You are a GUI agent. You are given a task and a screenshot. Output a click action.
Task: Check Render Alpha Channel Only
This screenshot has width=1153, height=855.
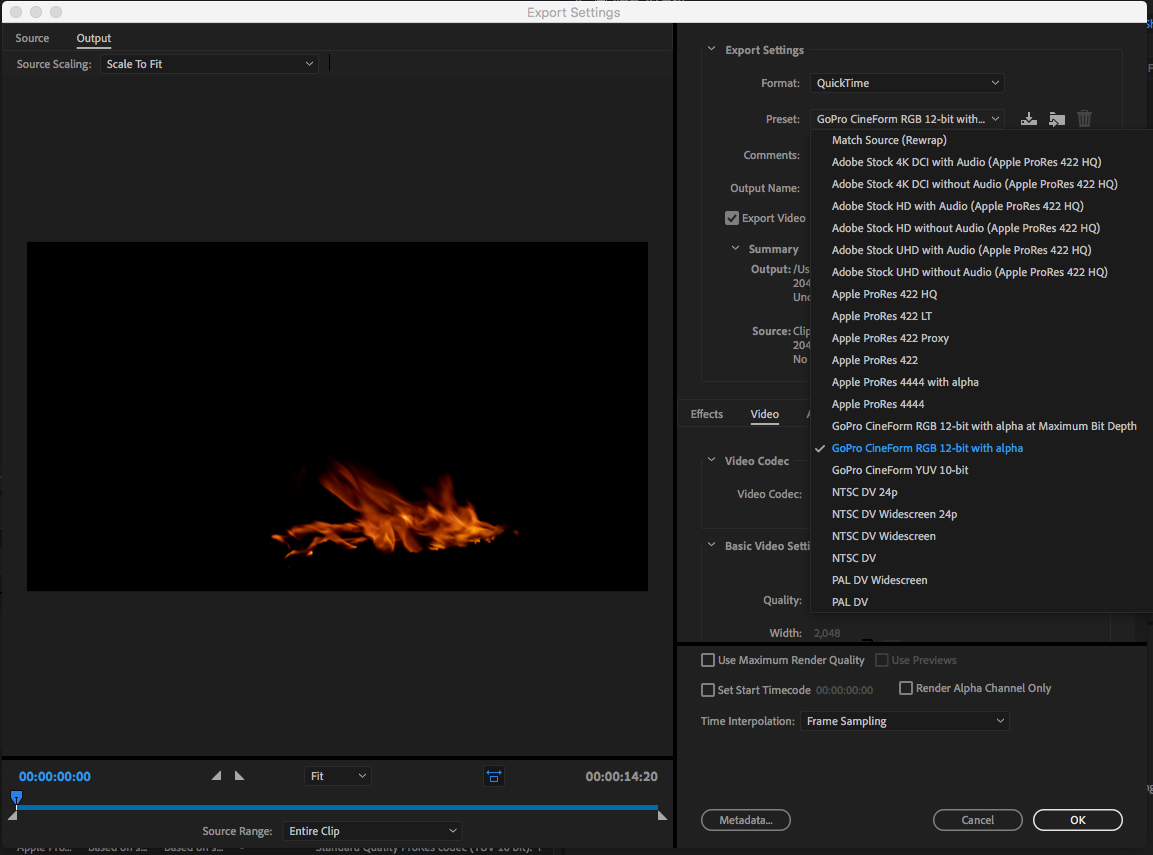coord(906,688)
